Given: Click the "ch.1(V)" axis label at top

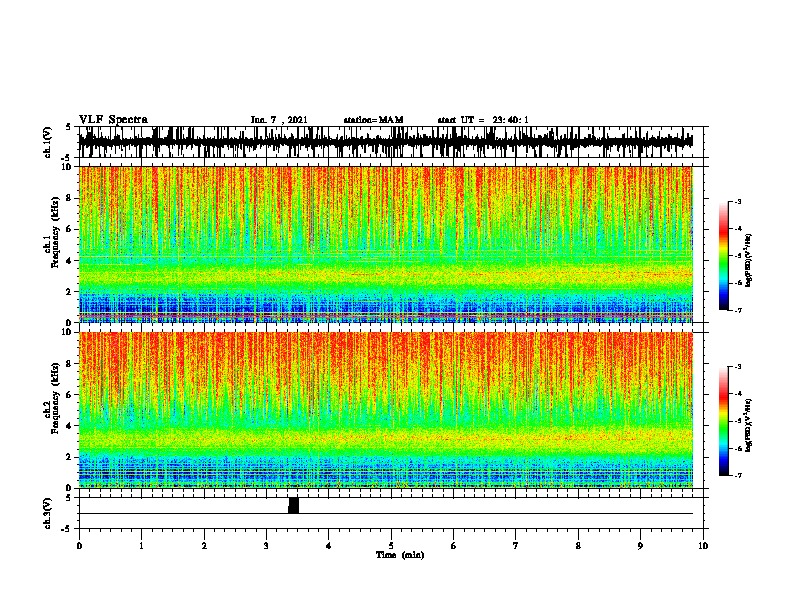Looking at the screenshot, I should [48, 142].
